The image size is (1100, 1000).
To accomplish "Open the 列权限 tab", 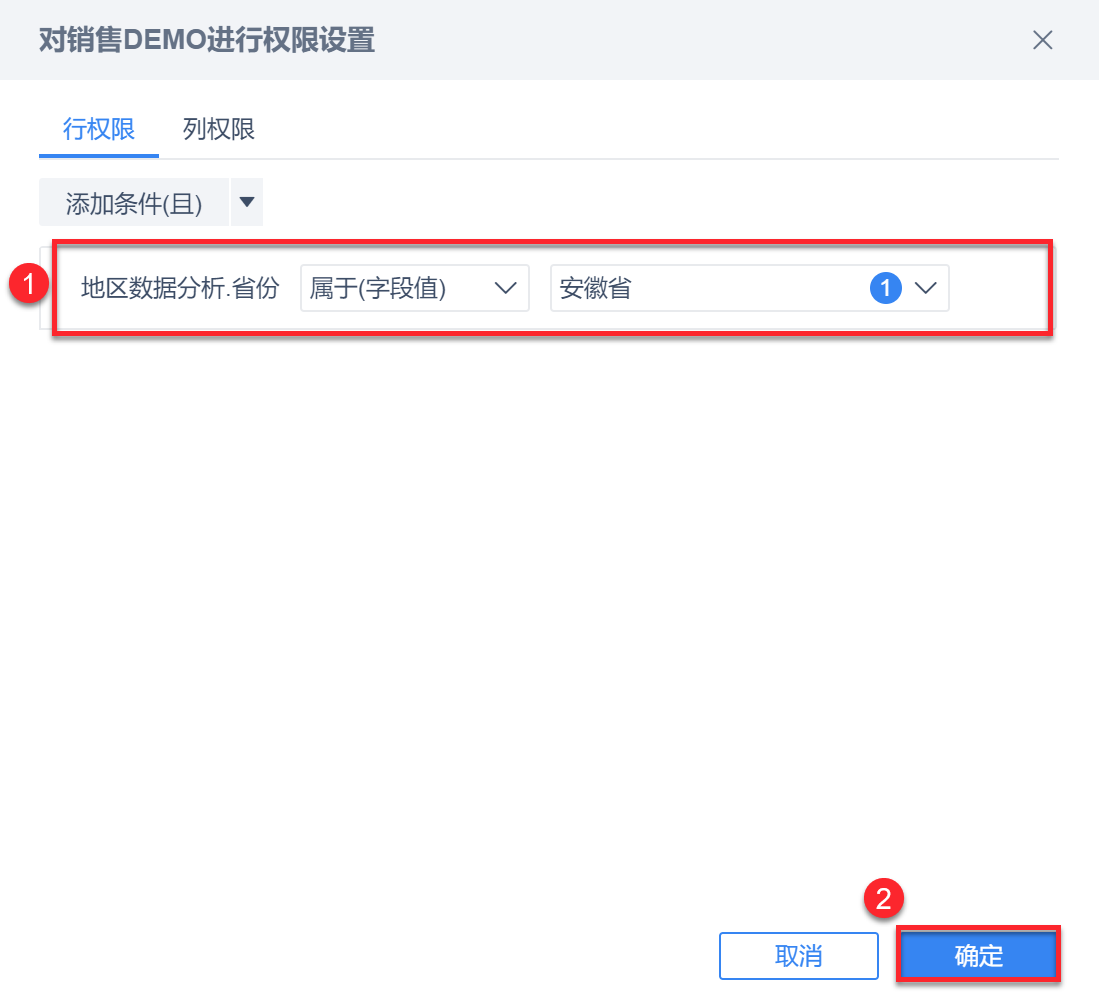I will click(218, 129).
